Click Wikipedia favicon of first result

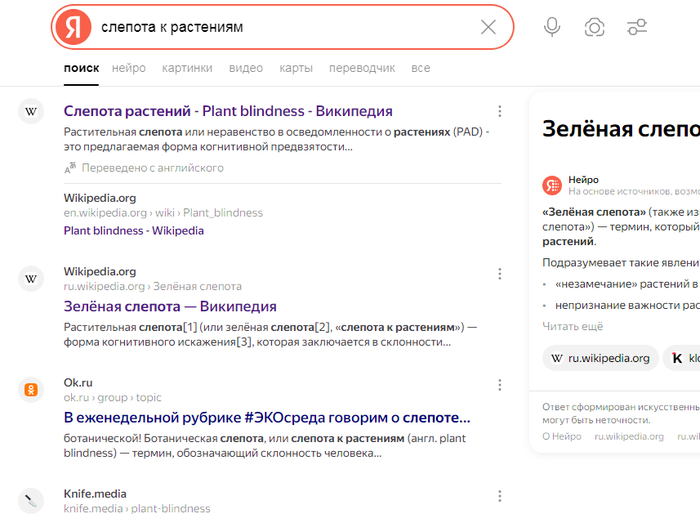coord(31,112)
